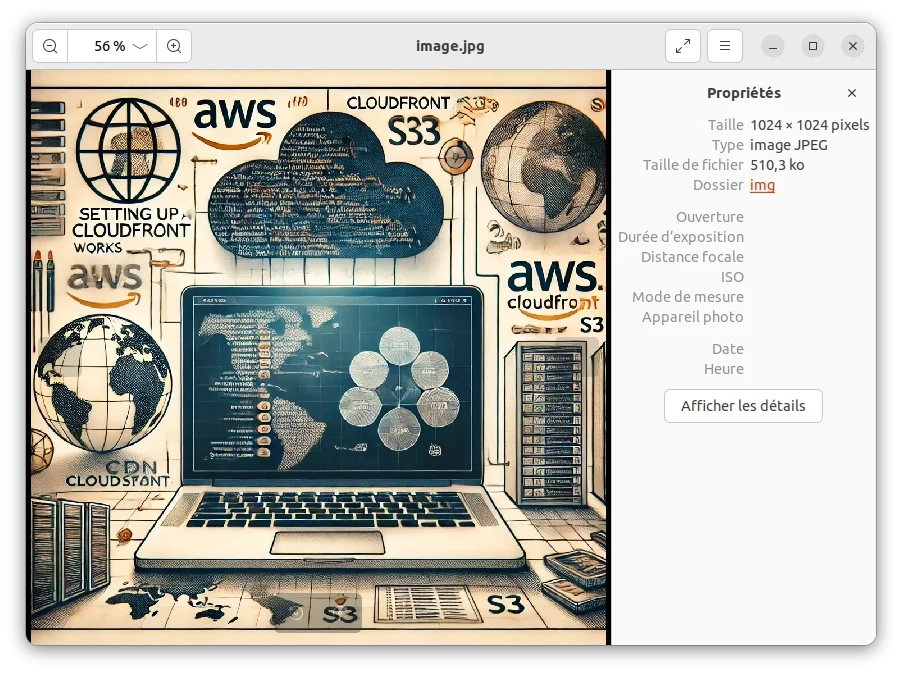Open the hamburger main menu
Image resolution: width=902 pixels, height=674 pixels.
coord(725,46)
